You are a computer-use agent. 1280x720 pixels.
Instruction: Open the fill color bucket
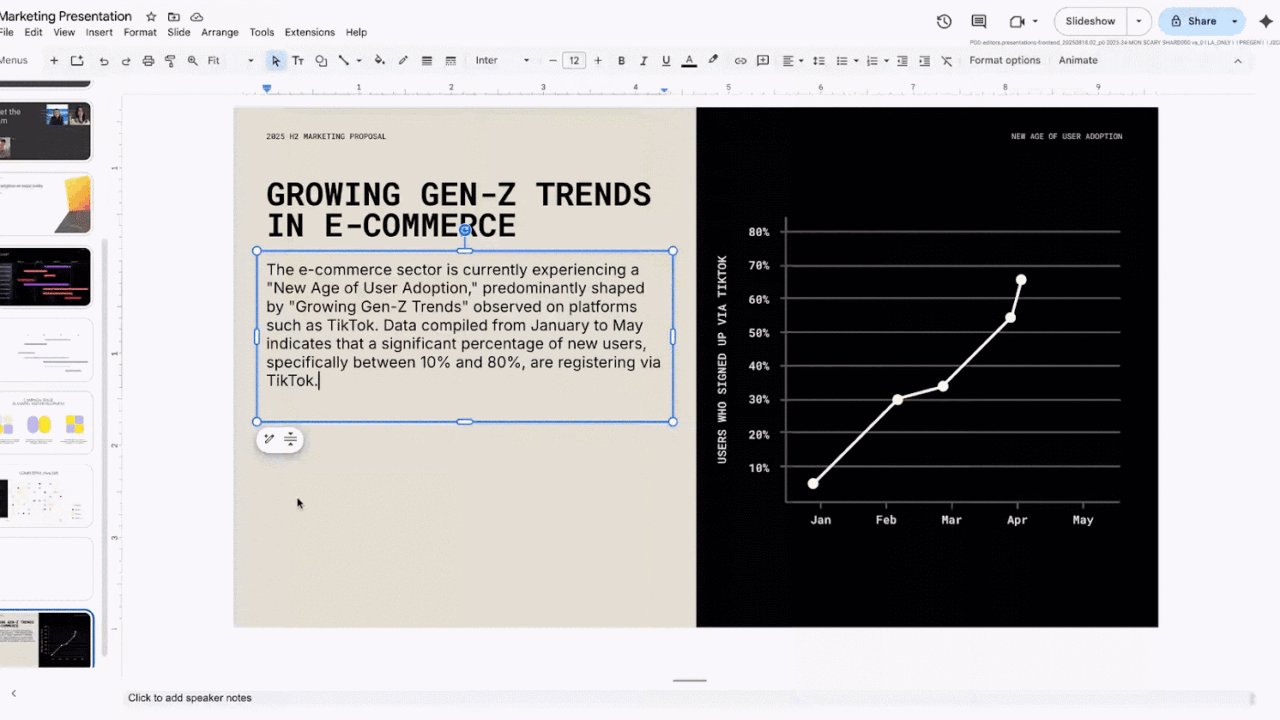point(380,61)
